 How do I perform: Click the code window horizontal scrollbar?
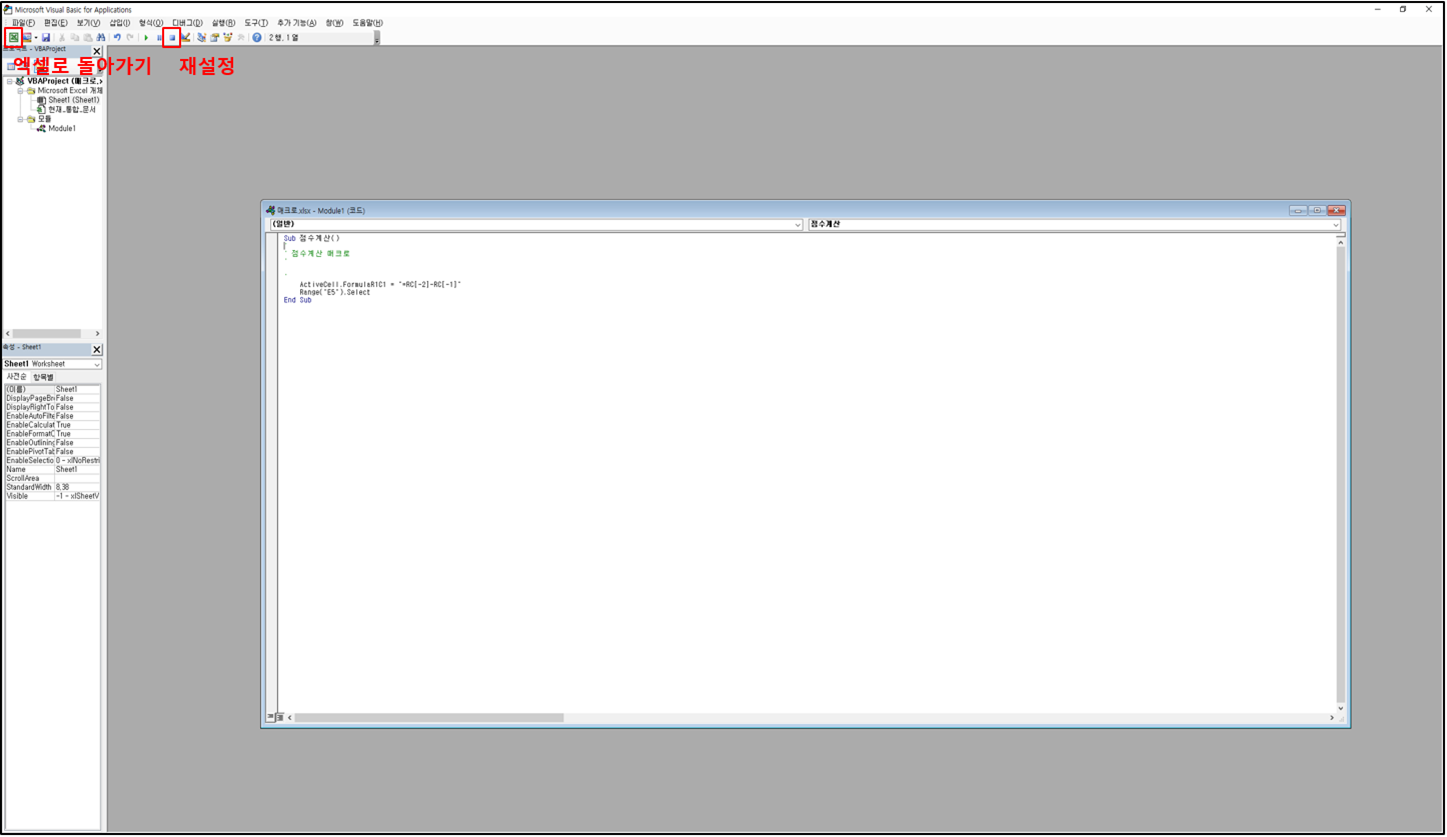pos(430,718)
